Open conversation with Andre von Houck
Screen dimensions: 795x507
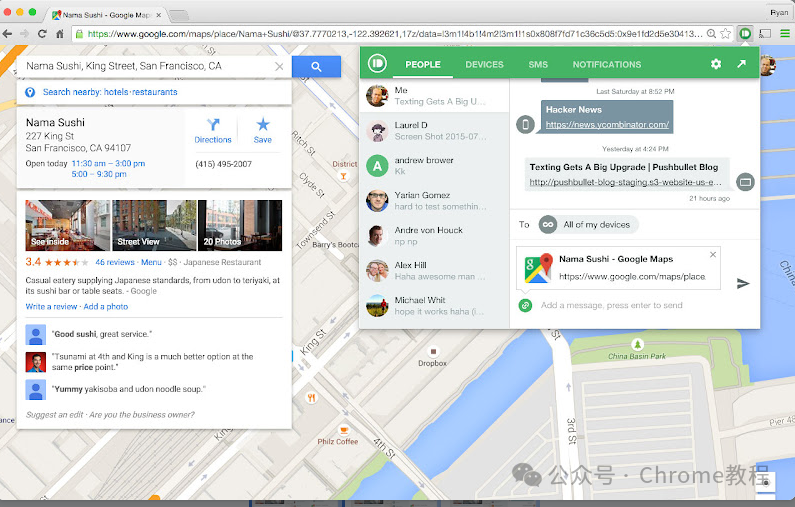tap(435, 236)
